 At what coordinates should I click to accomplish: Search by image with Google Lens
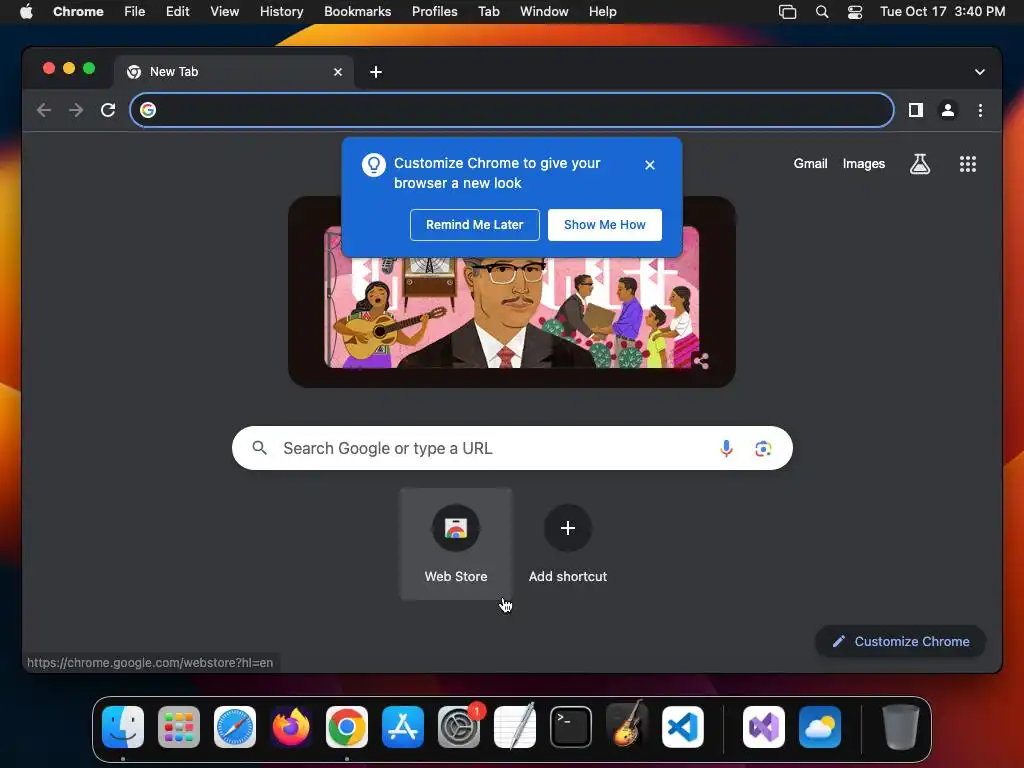pos(763,449)
